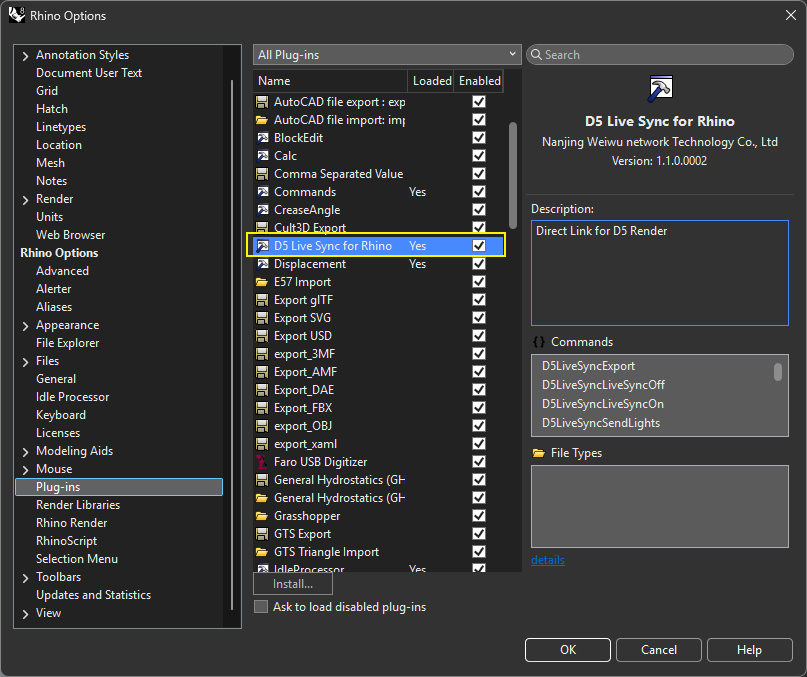The width and height of the screenshot is (807, 677).
Task: Click the Commands list scrollbar
Action: coord(778,372)
